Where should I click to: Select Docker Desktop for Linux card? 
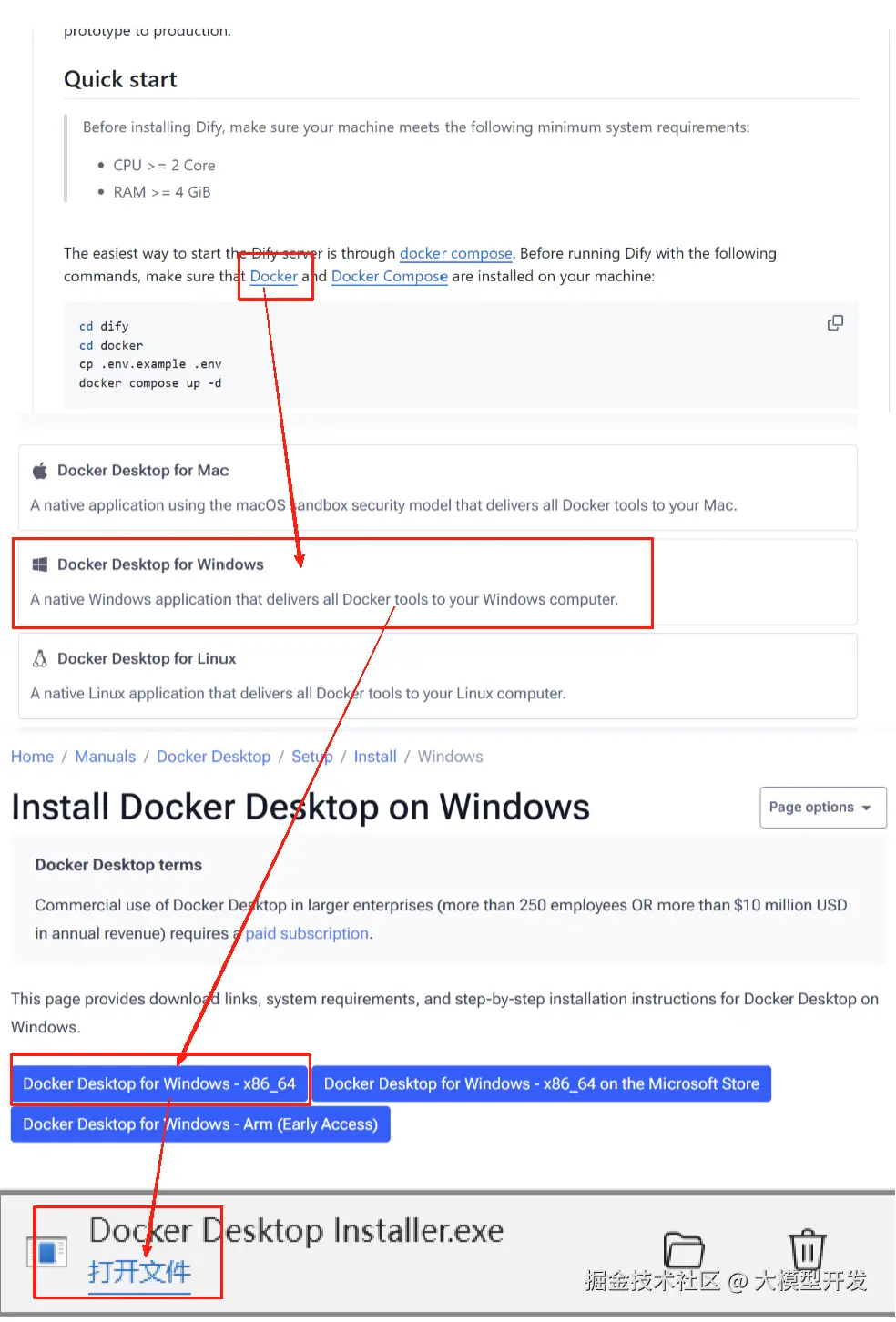click(438, 676)
